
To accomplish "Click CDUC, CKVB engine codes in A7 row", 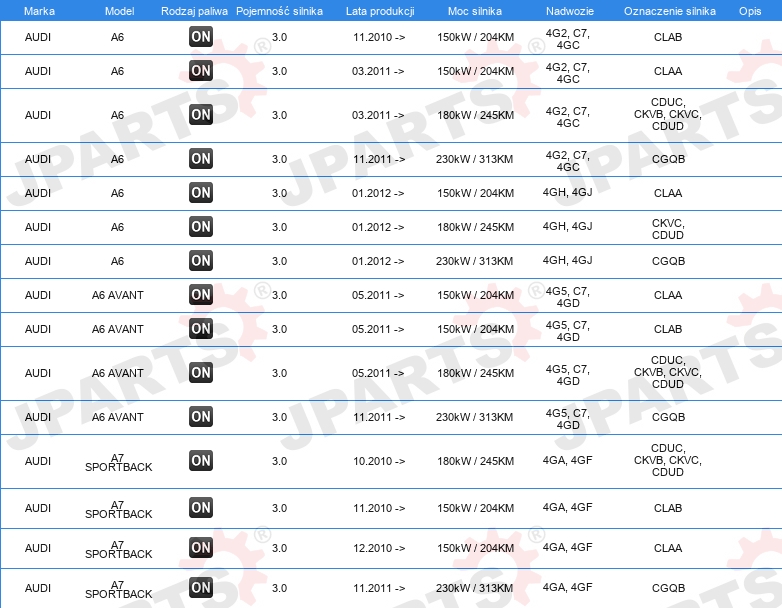I will pyautogui.click(x=668, y=460).
